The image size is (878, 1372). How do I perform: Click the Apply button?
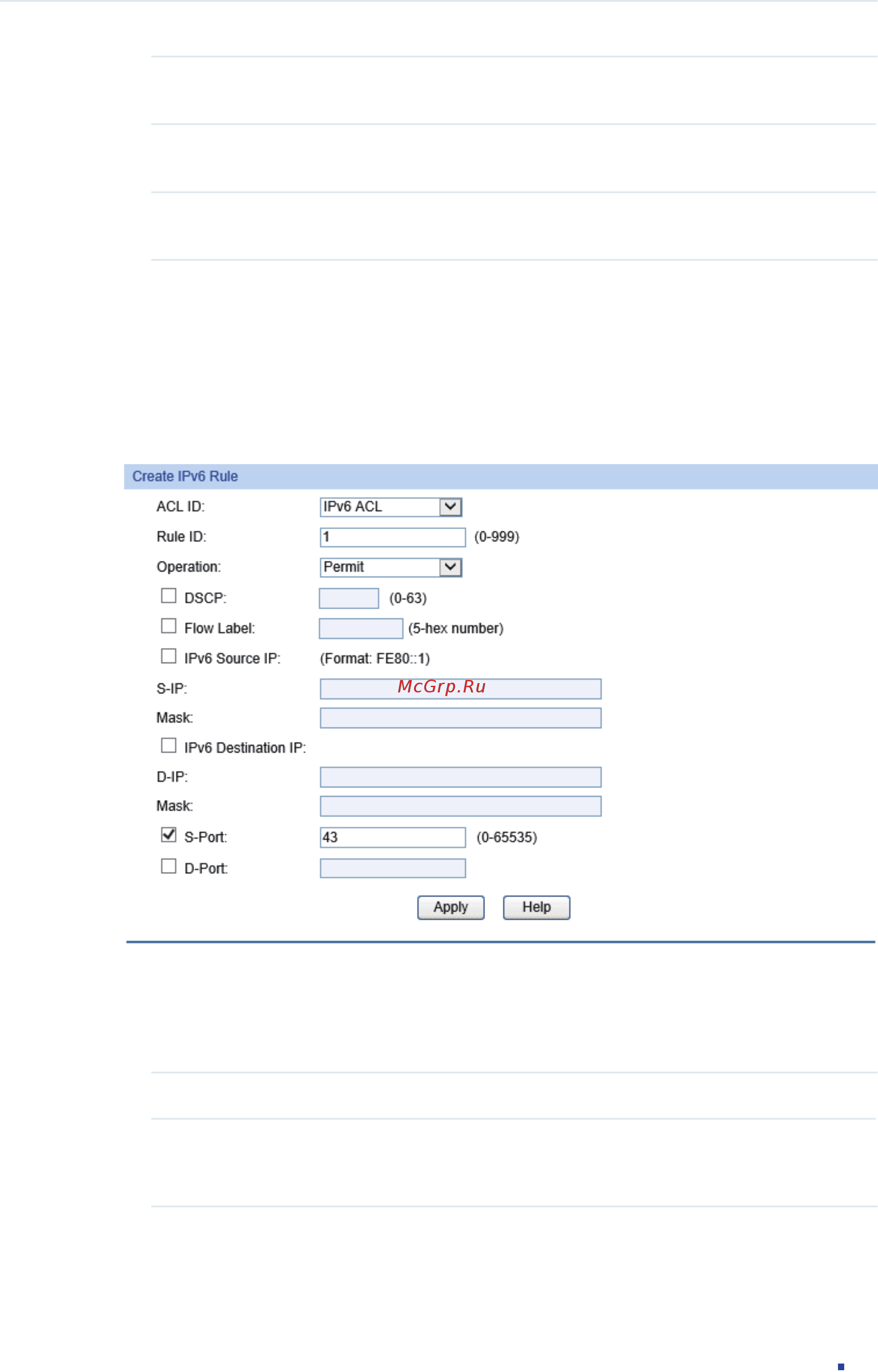tap(451, 907)
